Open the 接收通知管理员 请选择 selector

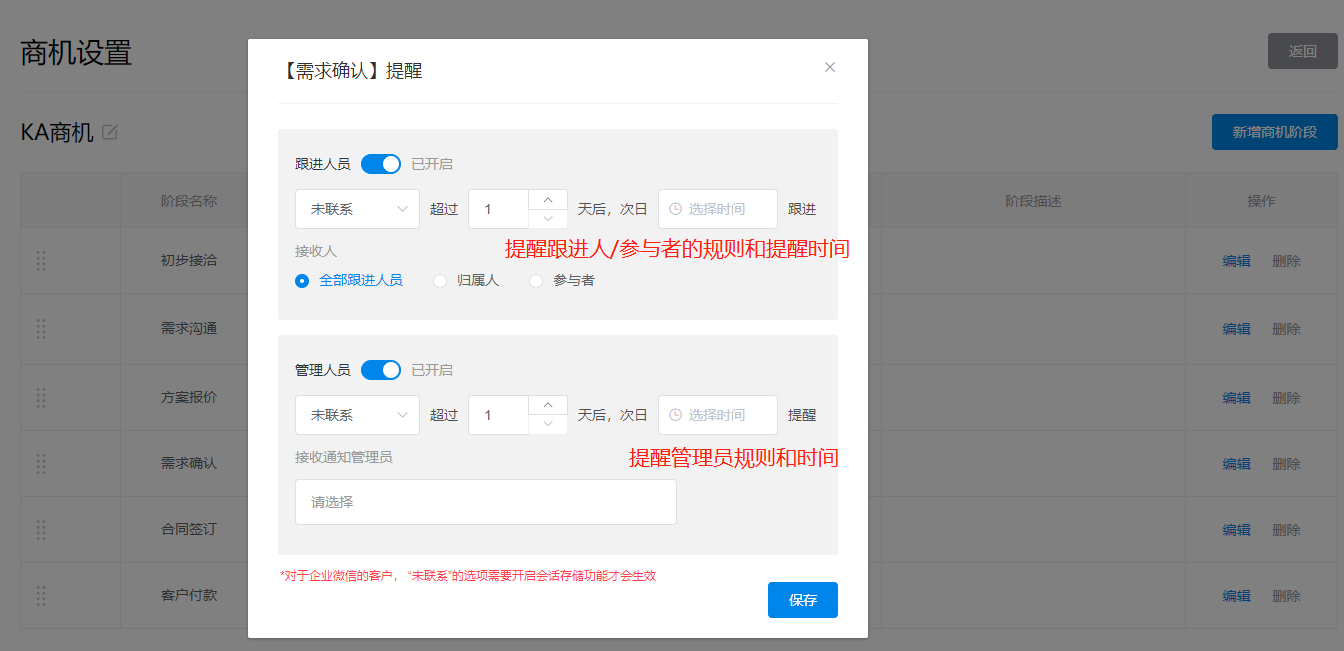[485, 502]
